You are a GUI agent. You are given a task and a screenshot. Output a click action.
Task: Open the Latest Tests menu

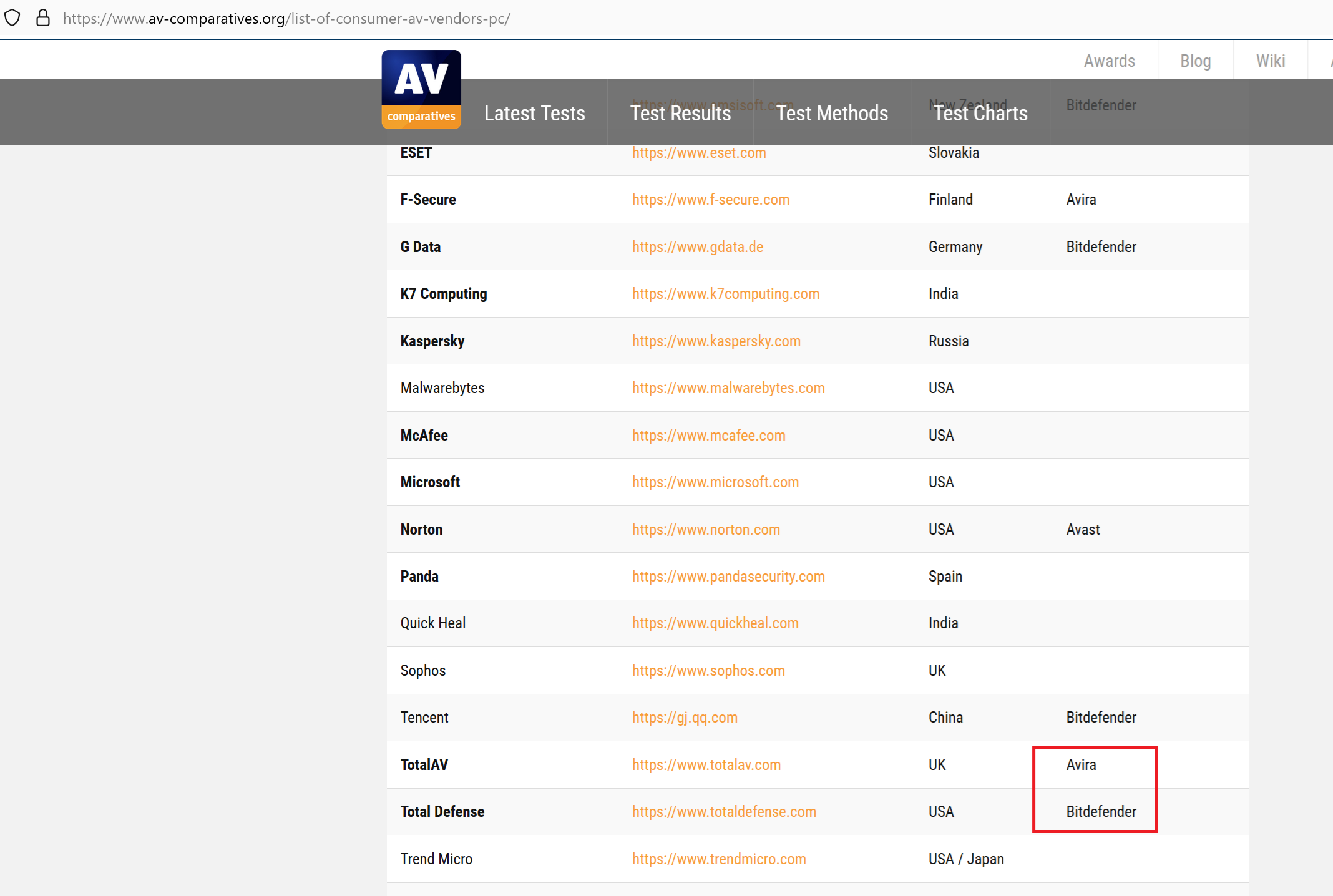(534, 114)
